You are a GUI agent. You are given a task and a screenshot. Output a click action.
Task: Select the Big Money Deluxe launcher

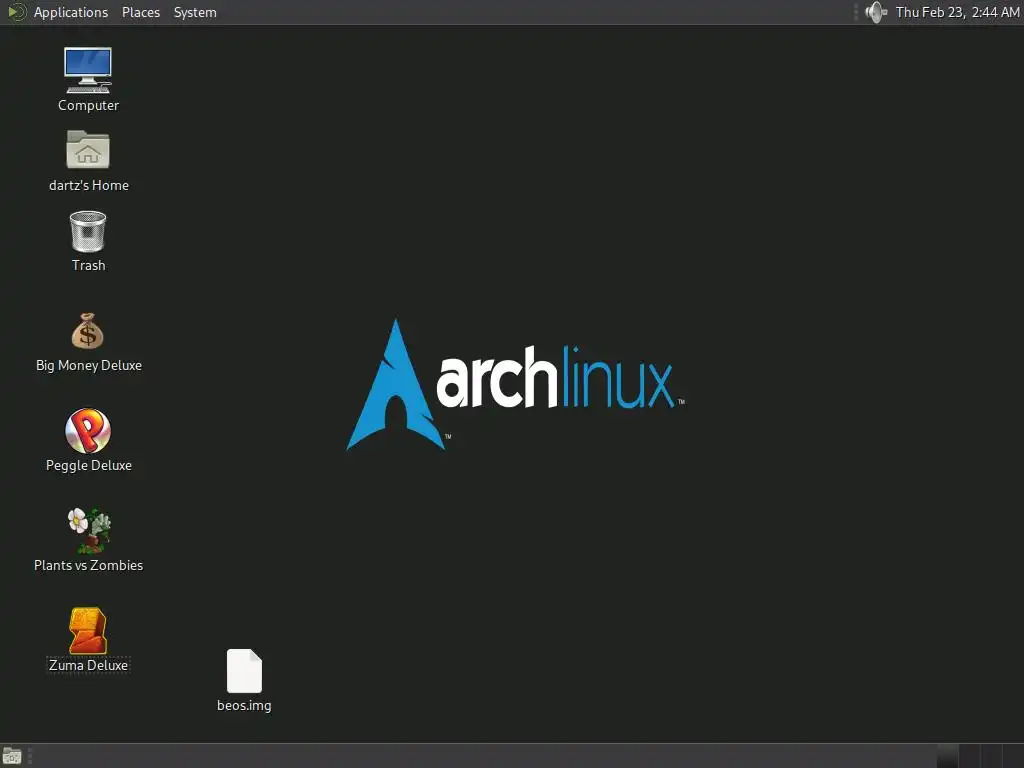(x=88, y=330)
